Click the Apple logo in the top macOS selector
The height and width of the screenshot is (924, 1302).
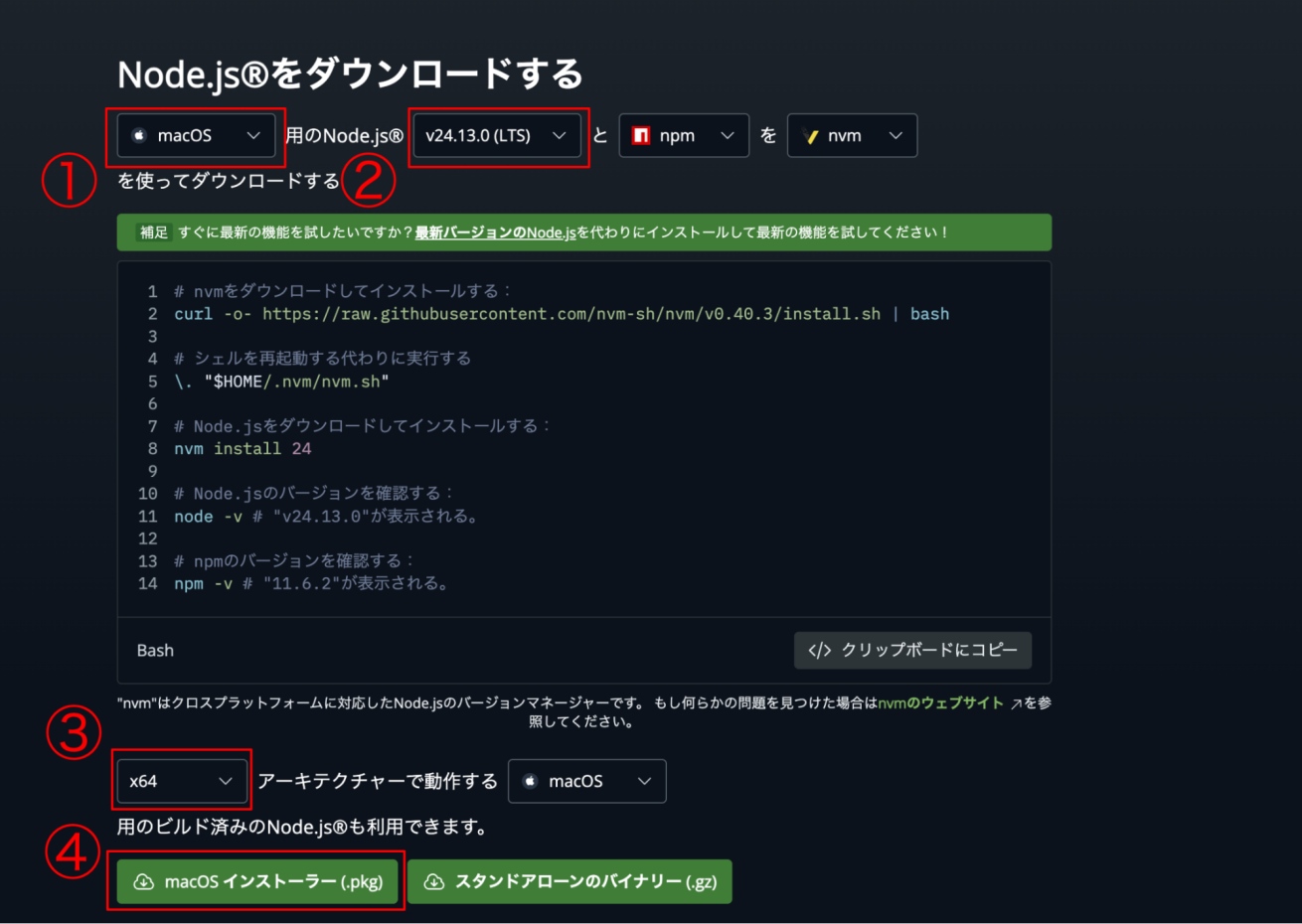[x=139, y=136]
